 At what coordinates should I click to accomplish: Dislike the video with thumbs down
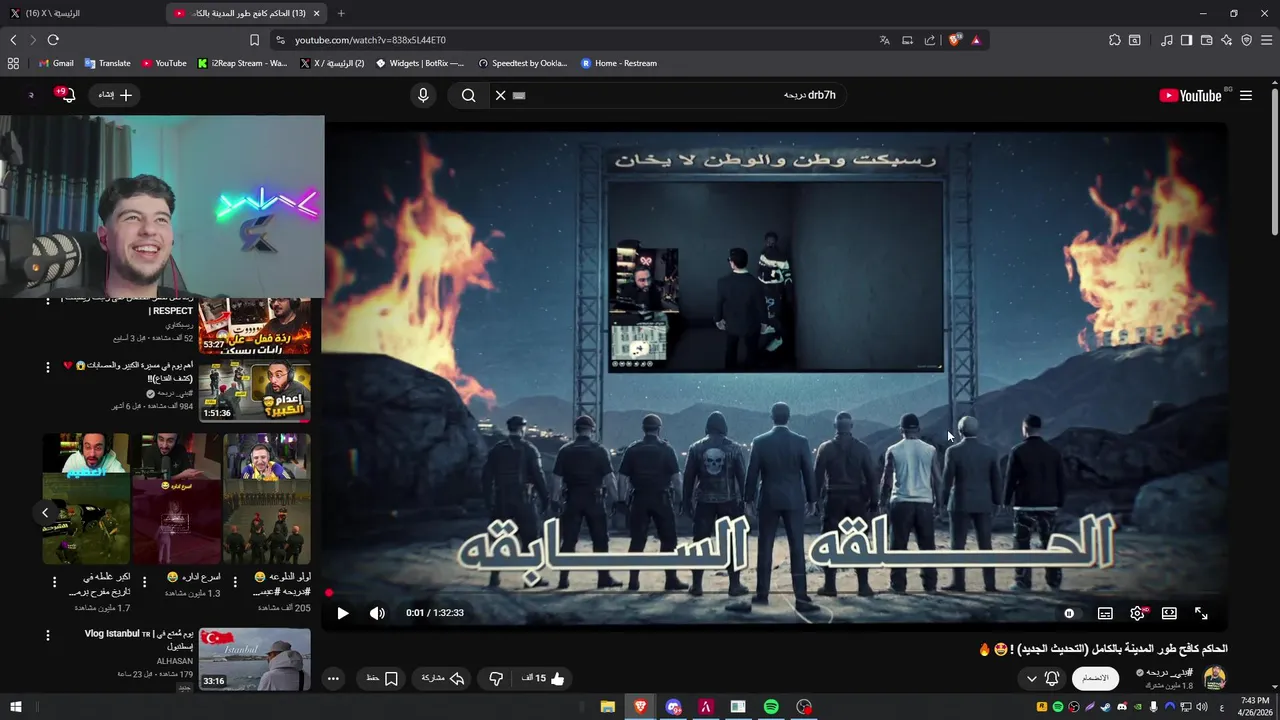(x=496, y=678)
